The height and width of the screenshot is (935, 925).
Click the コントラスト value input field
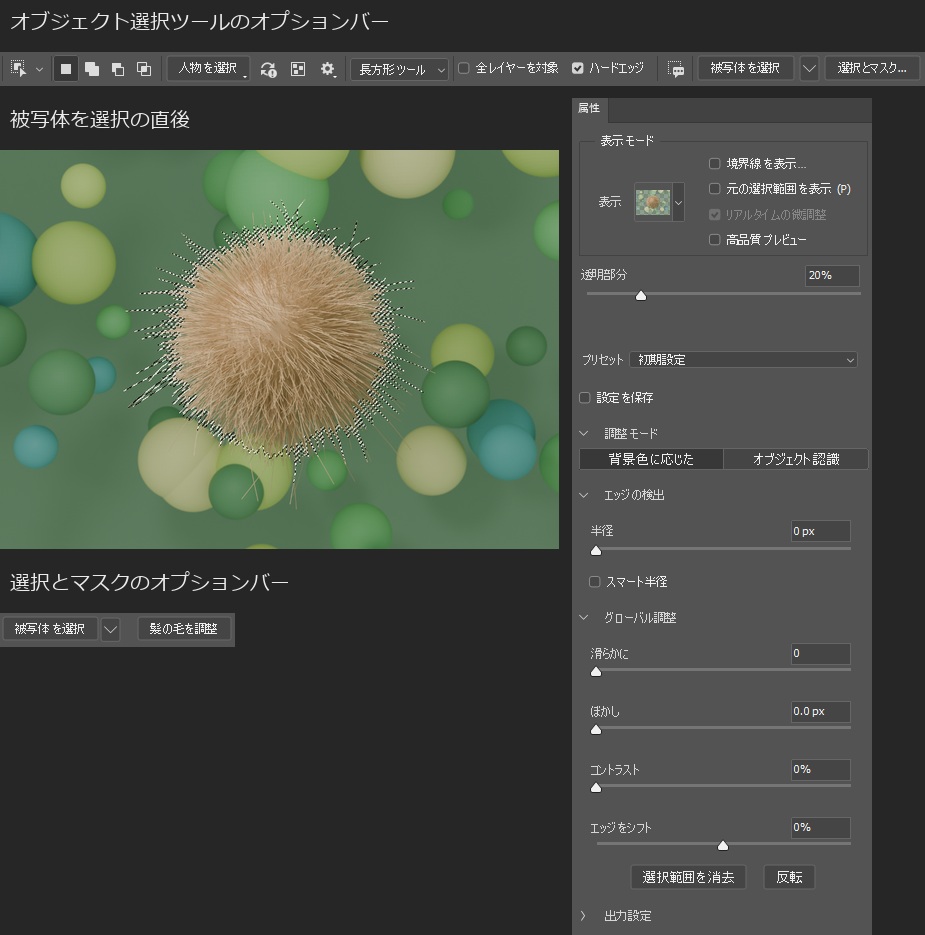pos(821,769)
